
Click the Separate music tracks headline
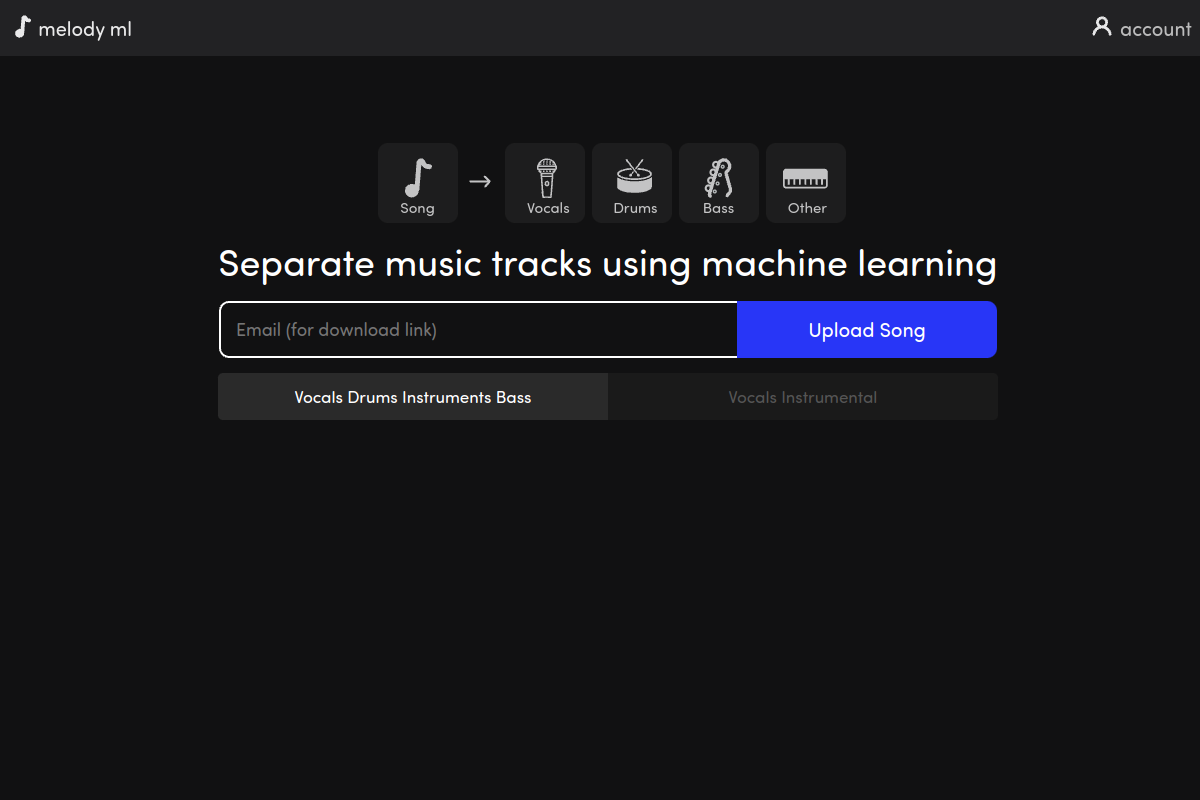pos(608,264)
